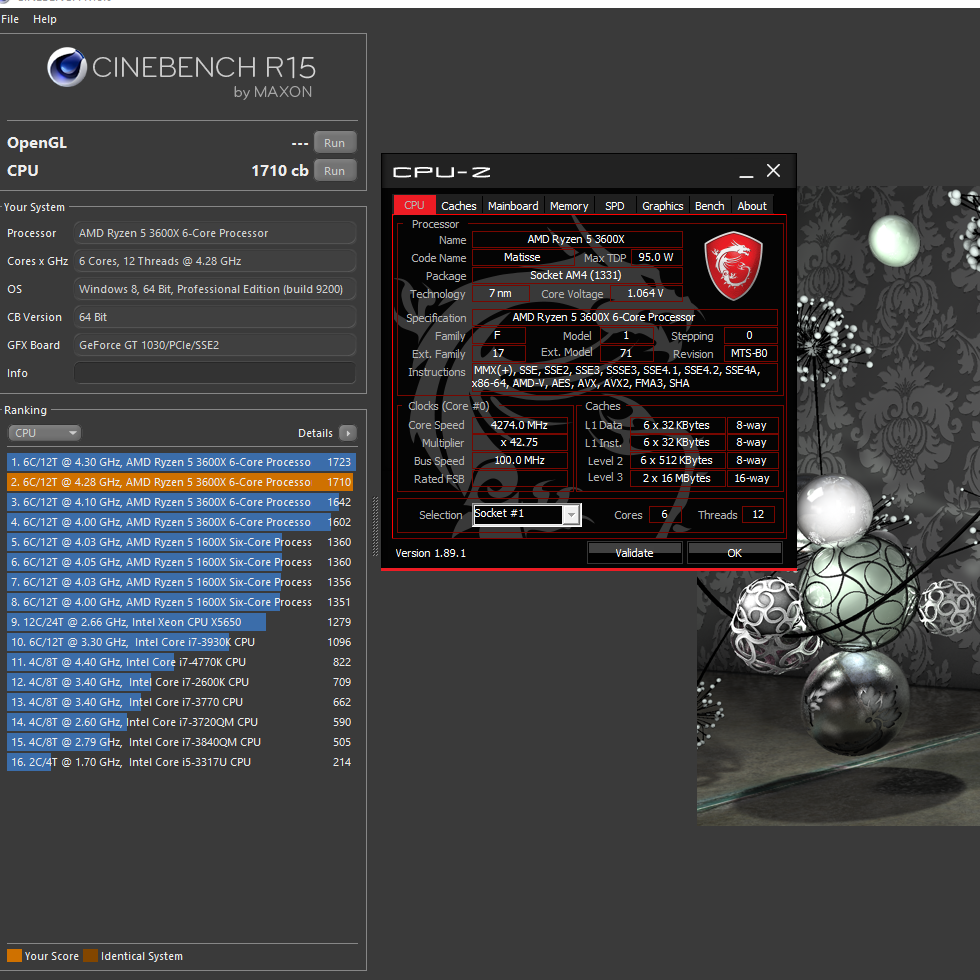
Task: Select the Core i7-3840QM entry
Action: (x=181, y=742)
